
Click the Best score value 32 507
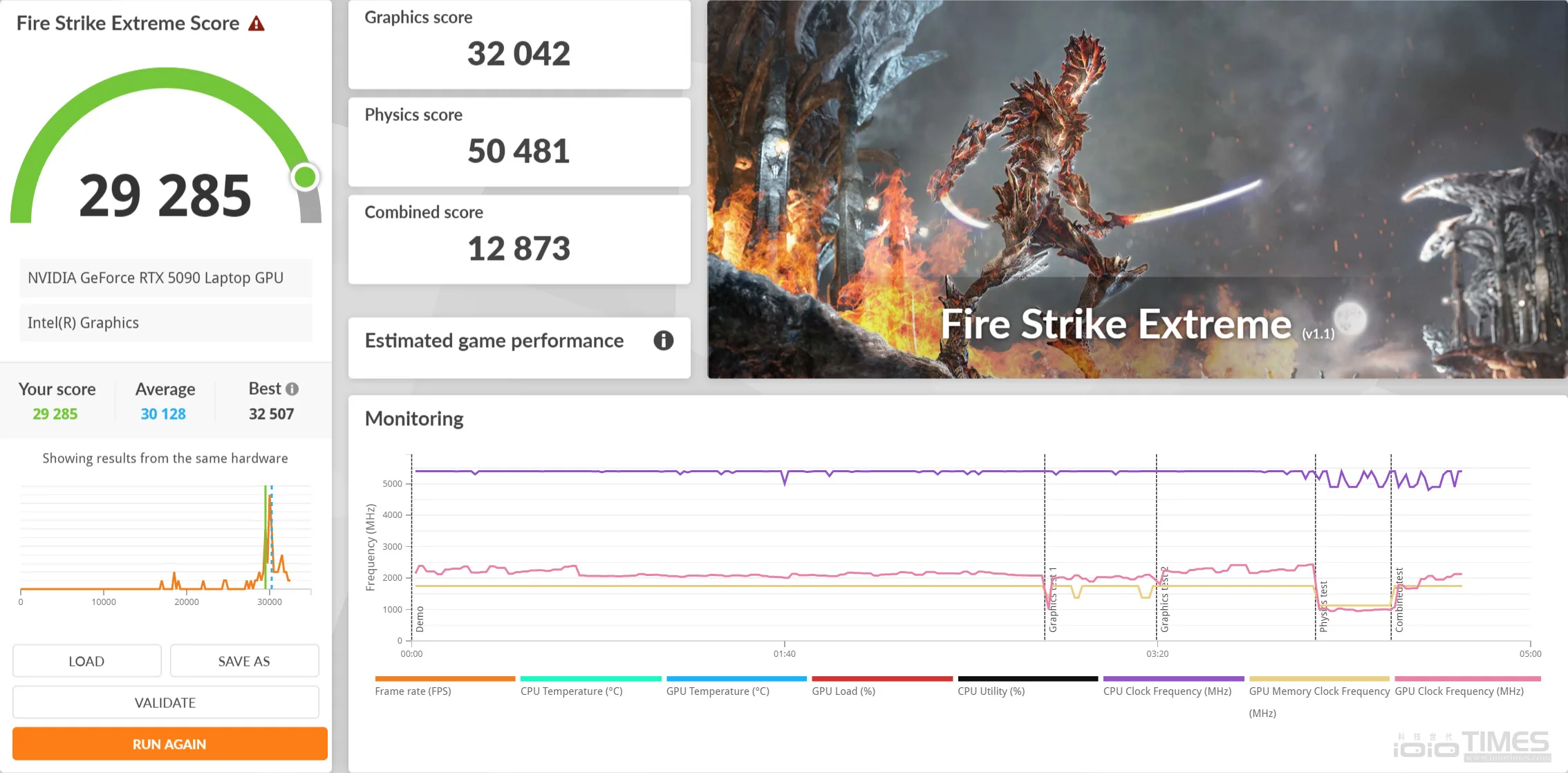tap(272, 414)
